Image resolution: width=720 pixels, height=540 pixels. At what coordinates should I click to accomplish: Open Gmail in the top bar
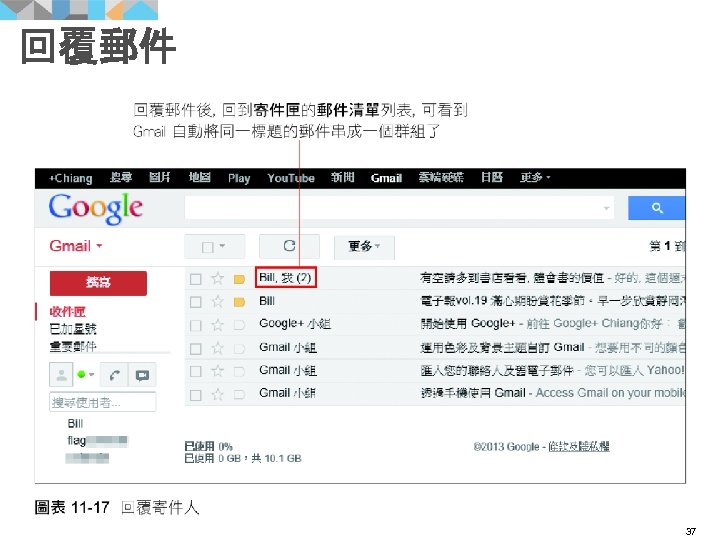click(386, 178)
